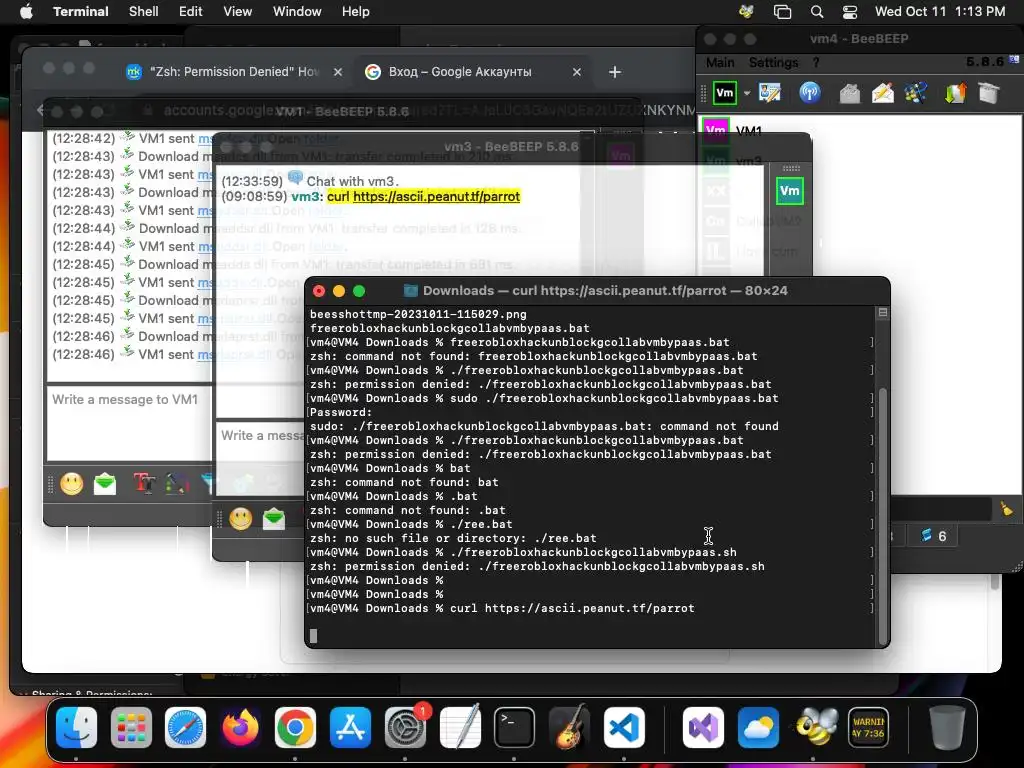Open Launchpad from the Dock
Screen dimensions: 1024x768
click(131, 727)
